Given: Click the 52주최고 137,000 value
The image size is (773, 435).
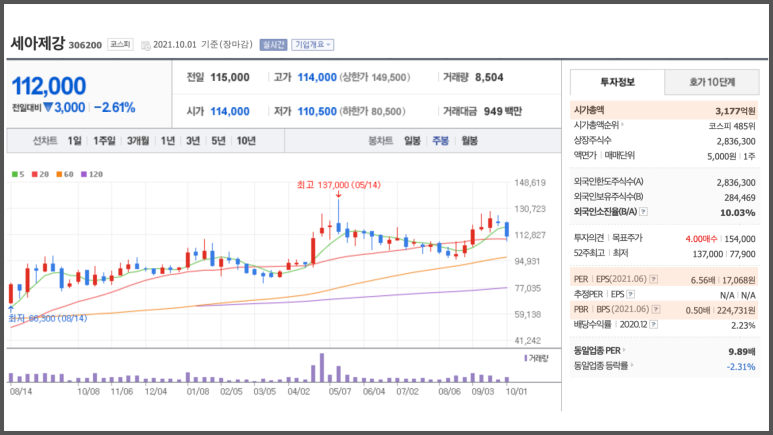Looking at the screenshot, I should coord(707,254).
